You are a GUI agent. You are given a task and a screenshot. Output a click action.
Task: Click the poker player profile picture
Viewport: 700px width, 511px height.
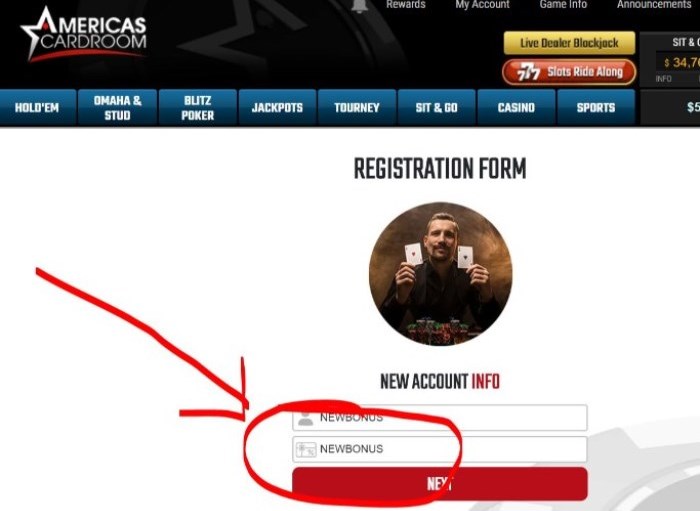pos(441,274)
